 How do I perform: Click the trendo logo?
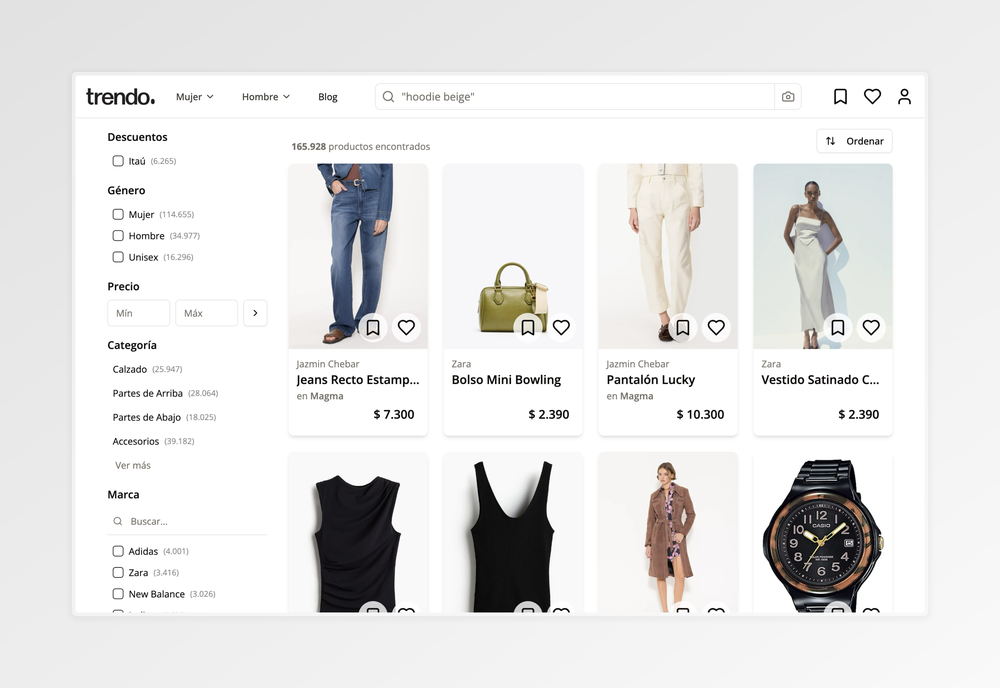[120, 96]
